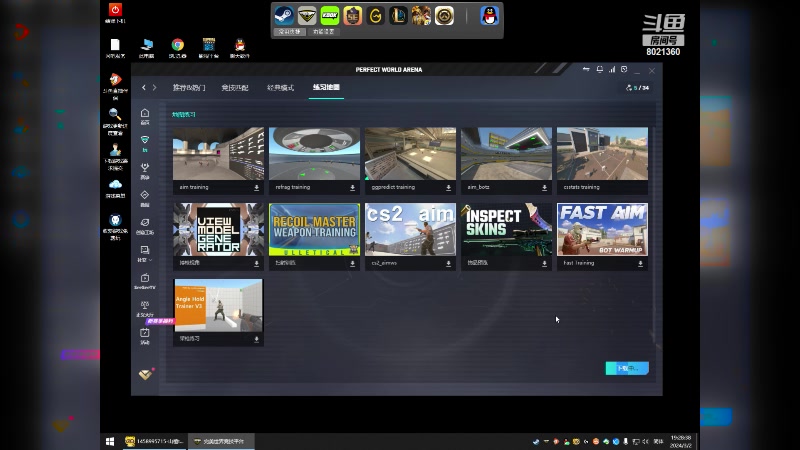Click the cyan downloading button
This screenshot has height=450, width=800.
pyautogui.click(x=627, y=368)
